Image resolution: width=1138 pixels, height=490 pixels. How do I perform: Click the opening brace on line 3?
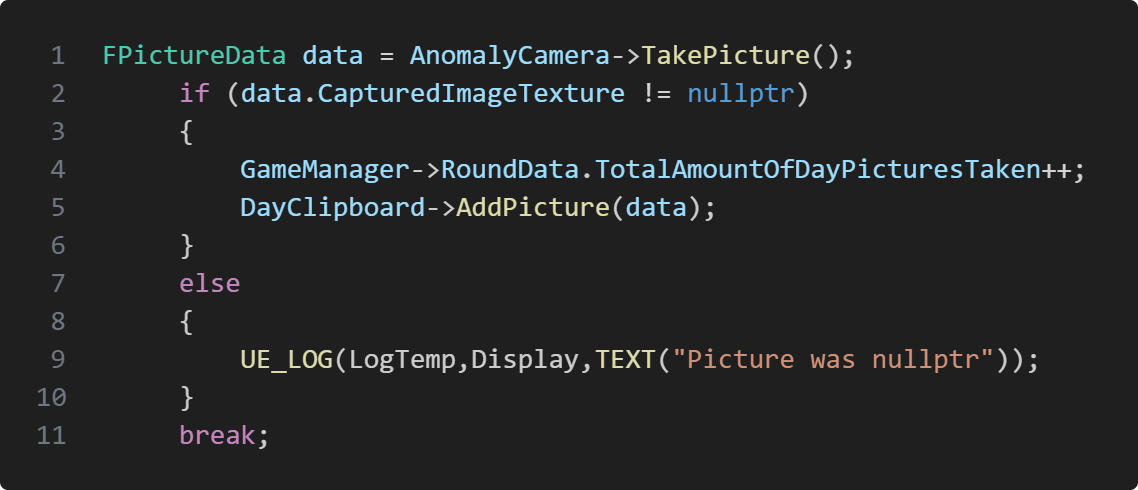click(x=187, y=132)
